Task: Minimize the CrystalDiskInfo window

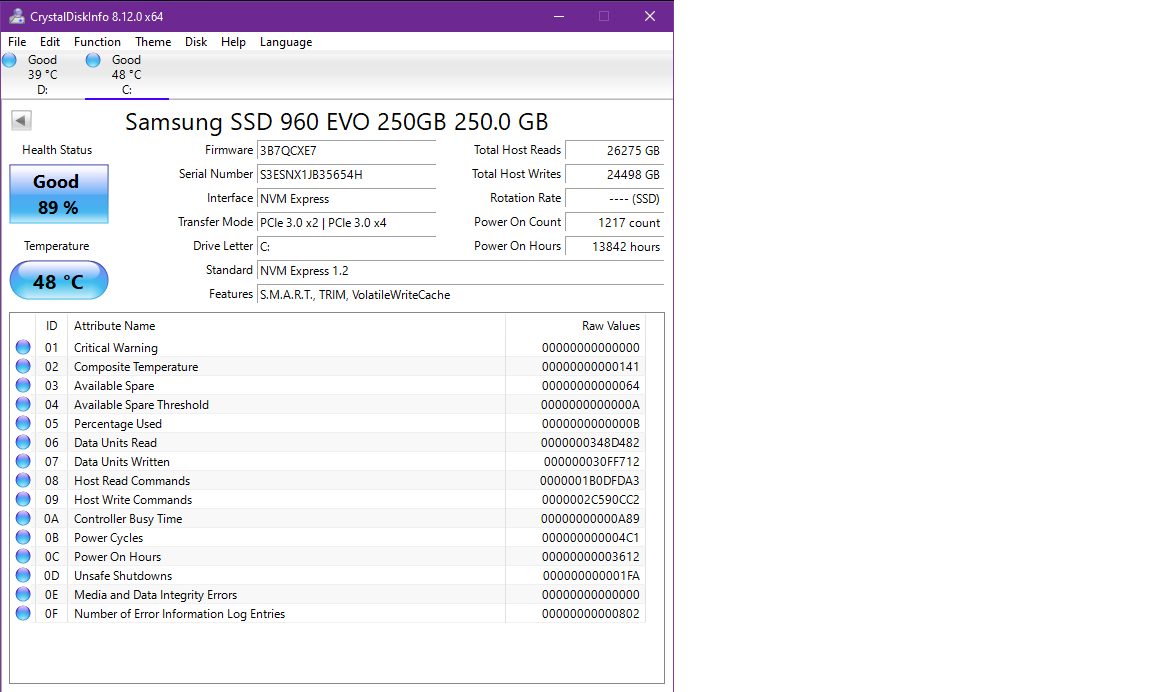Action: (x=559, y=16)
